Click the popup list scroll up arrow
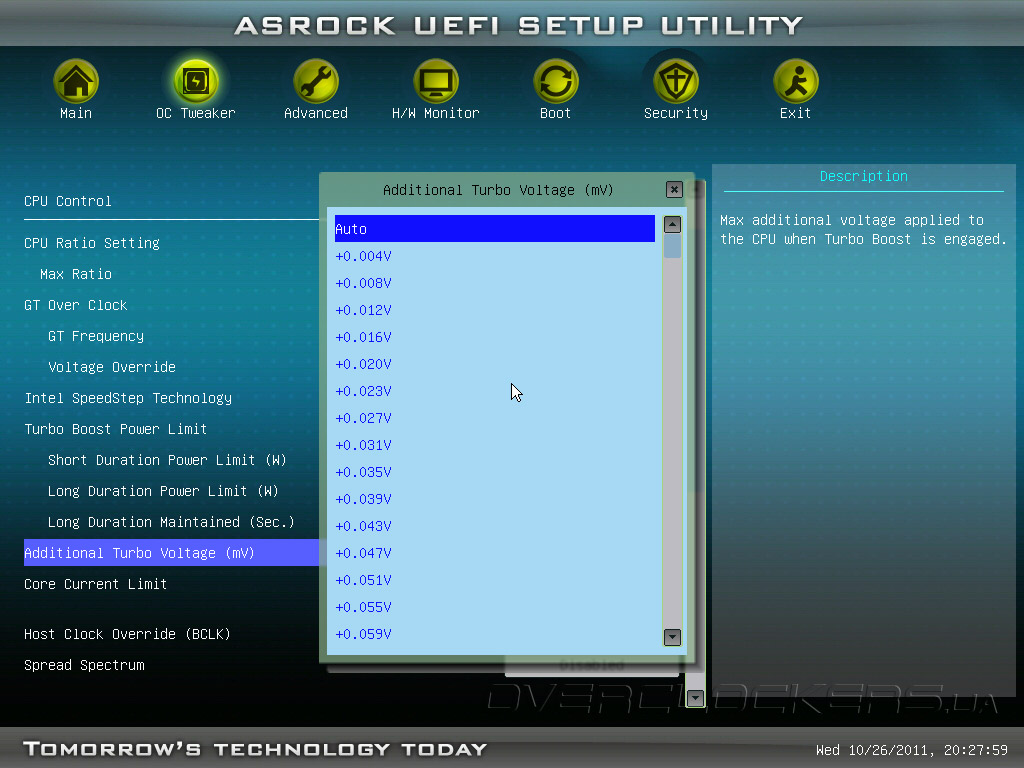Viewport: 1024px width, 768px height. tap(672, 225)
